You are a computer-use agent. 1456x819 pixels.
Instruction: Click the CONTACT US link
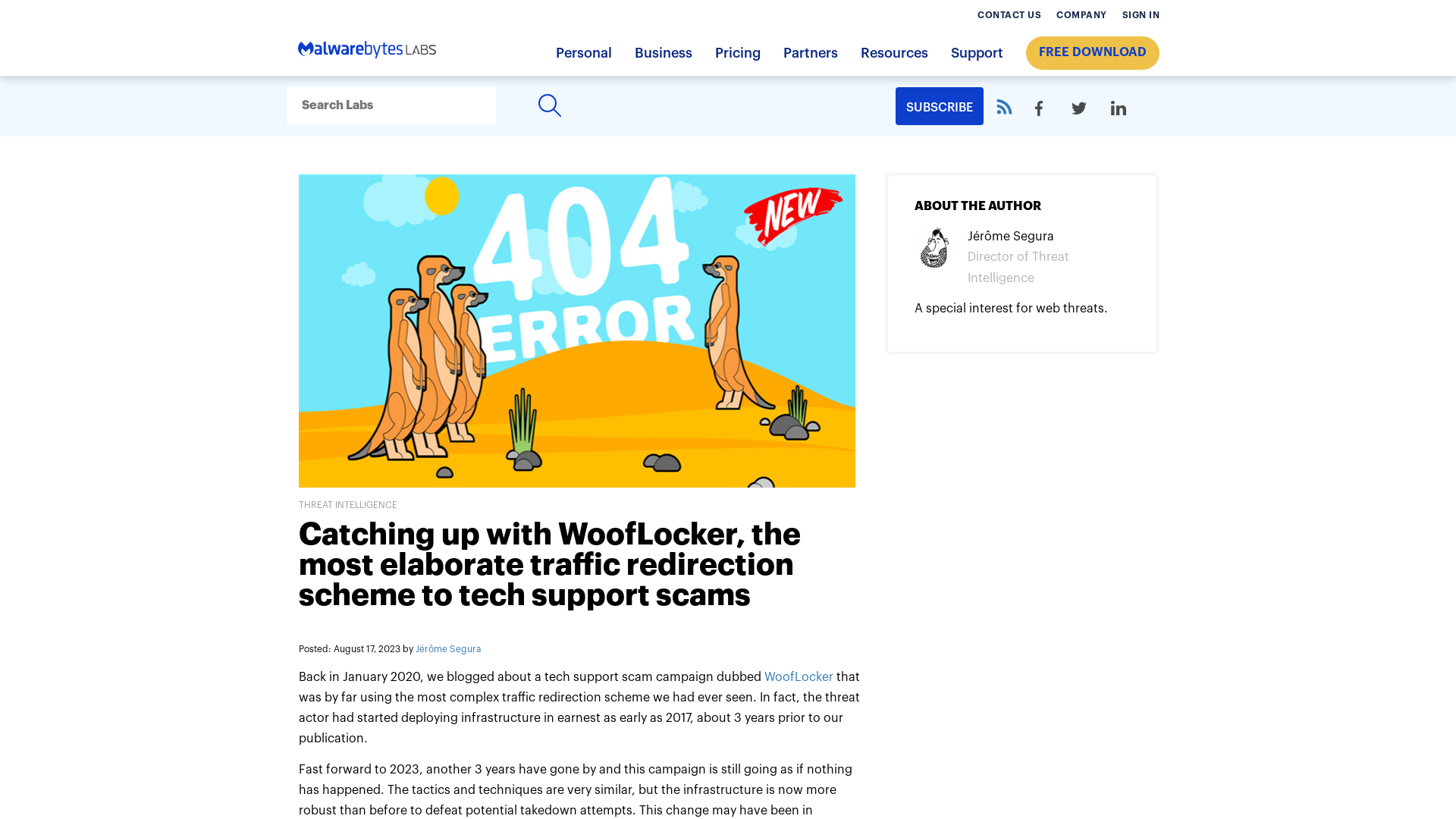coord(1009,15)
